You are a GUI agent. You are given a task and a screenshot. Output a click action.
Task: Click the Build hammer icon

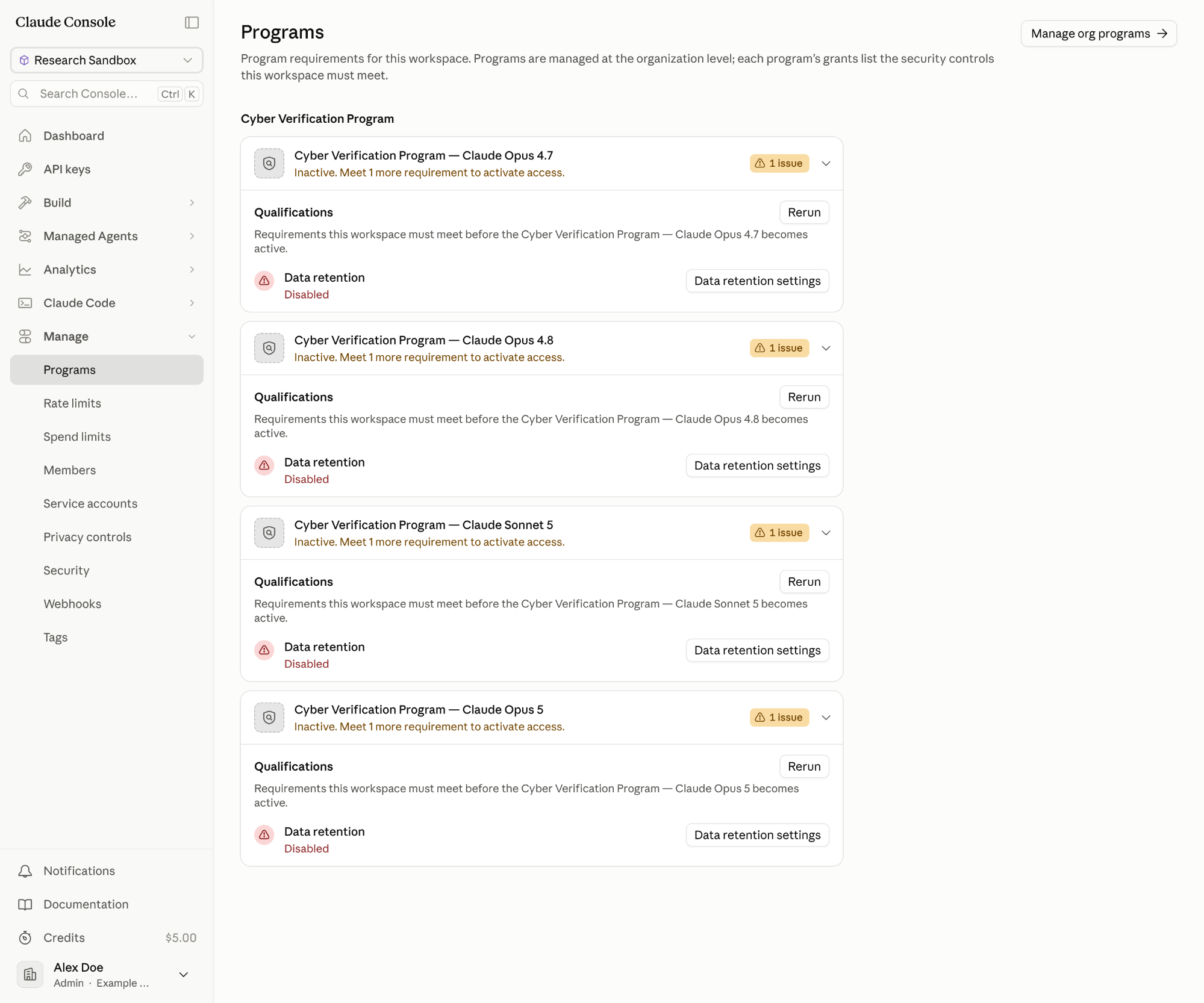pyautogui.click(x=25, y=202)
